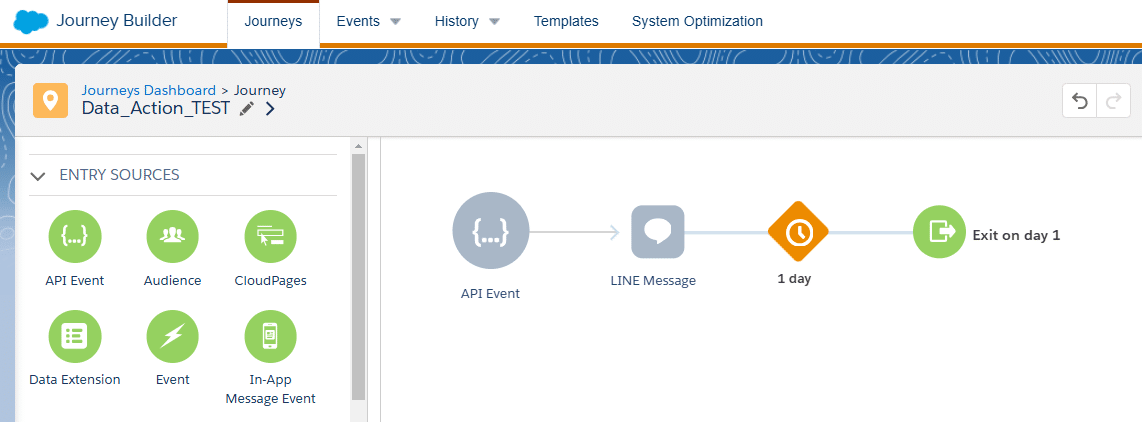Undo the last canvas change
The height and width of the screenshot is (422, 1142).
(x=1079, y=101)
